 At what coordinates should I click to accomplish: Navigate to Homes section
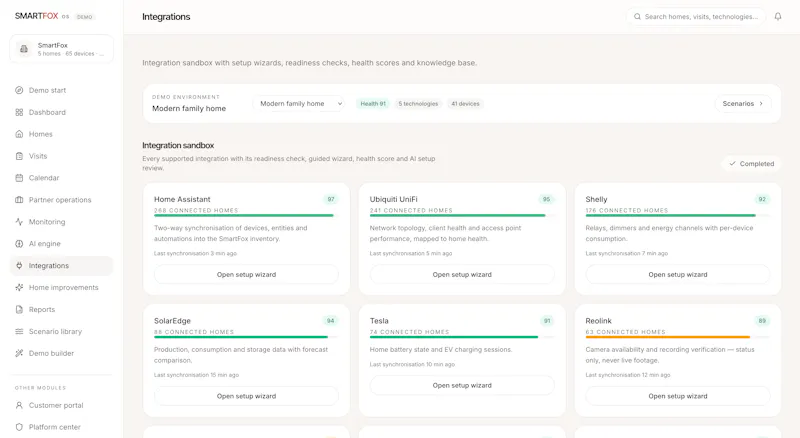[61, 134]
